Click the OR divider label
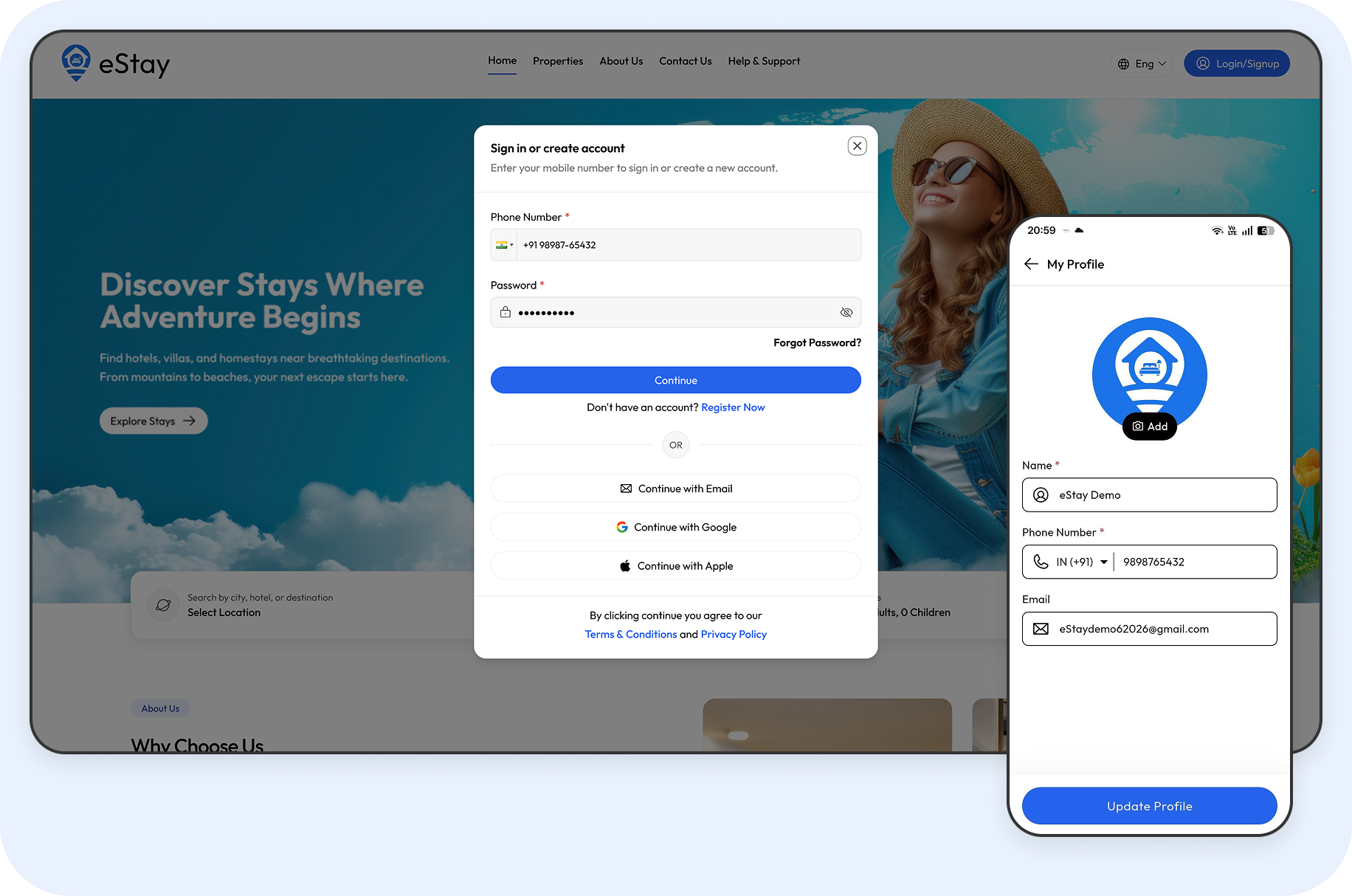Image resolution: width=1352 pixels, height=896 pixels. [675, 445]
